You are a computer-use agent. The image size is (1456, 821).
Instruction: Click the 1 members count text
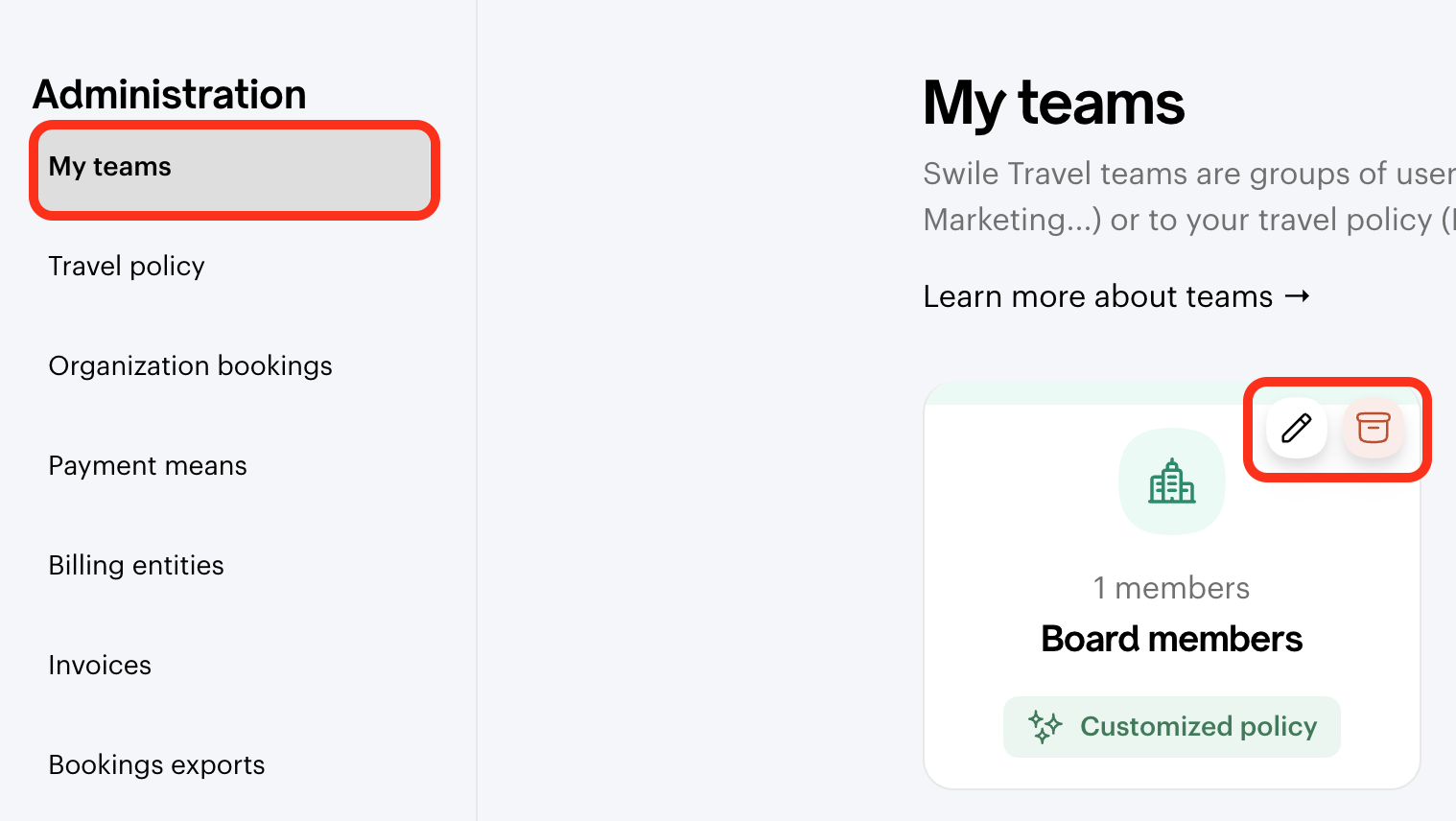pyautogui.click(x=1172, y=588)
